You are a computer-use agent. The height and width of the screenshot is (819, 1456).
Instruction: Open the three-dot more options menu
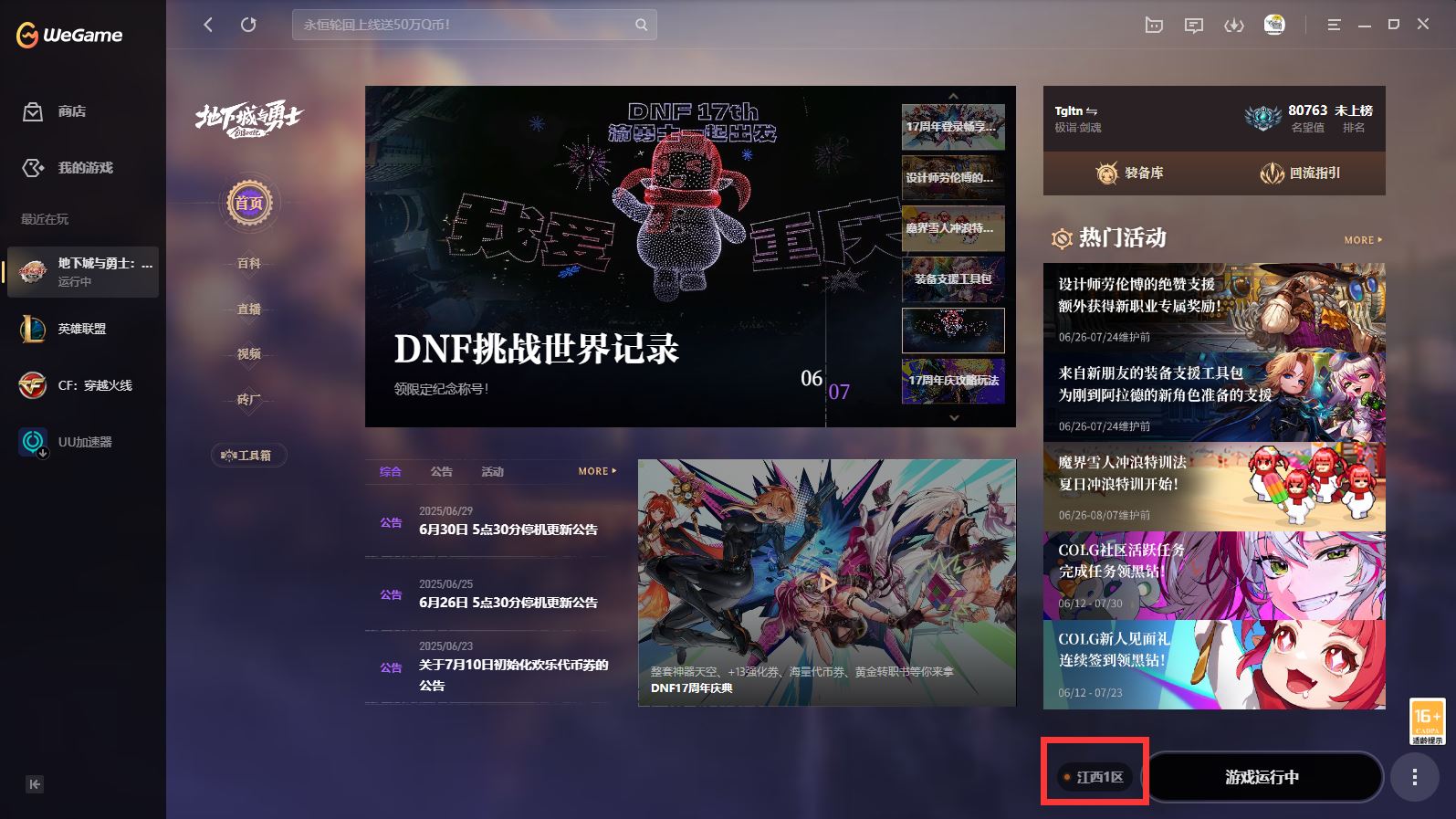click(1414, 777)
